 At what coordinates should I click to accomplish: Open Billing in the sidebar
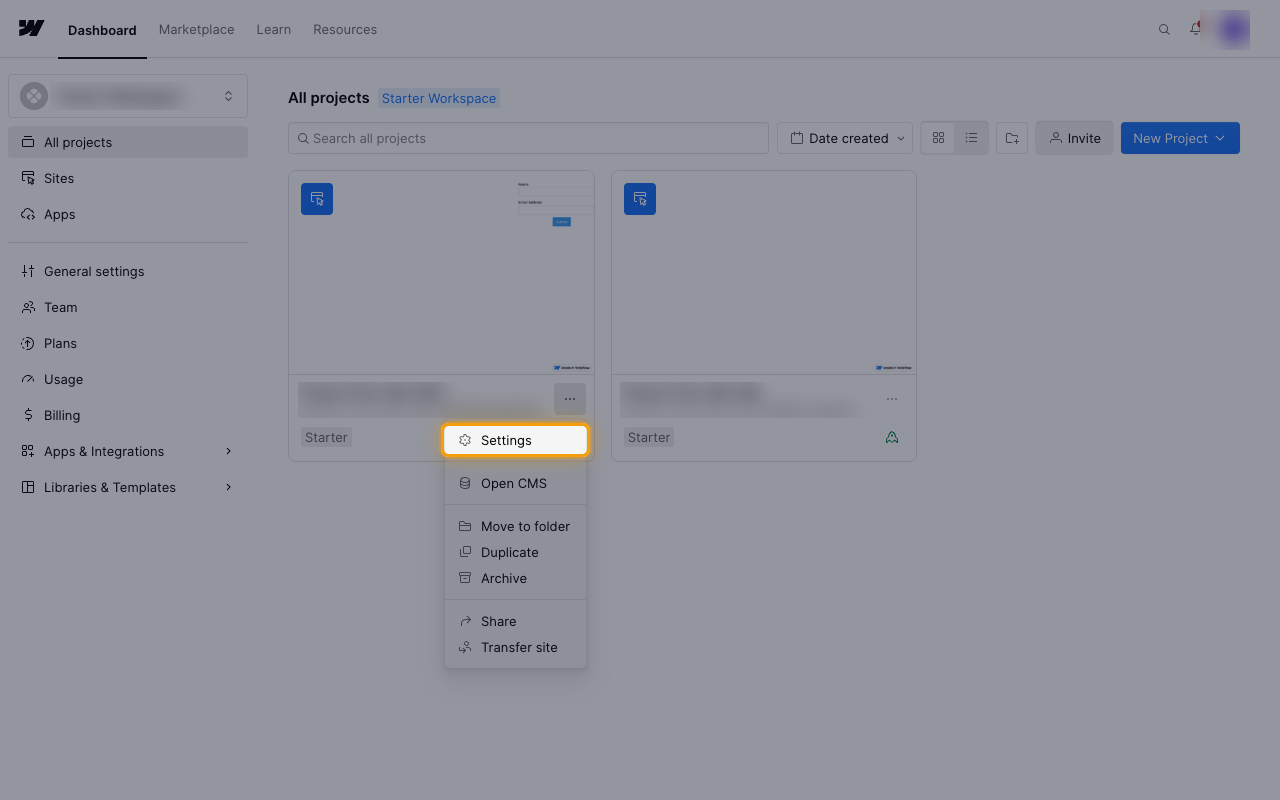[128, 415]
